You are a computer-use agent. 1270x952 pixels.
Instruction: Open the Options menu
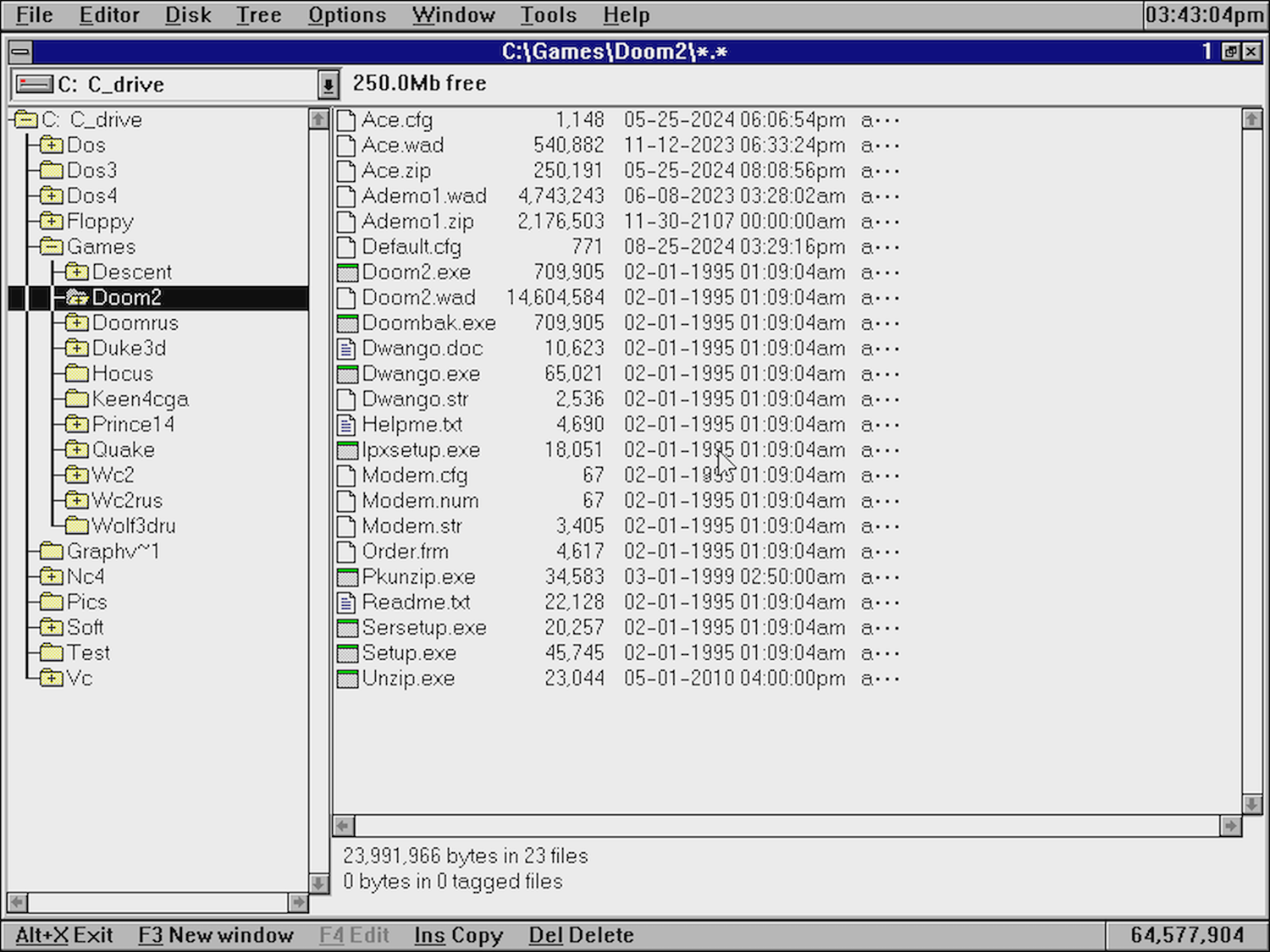(x=347, y=15)
